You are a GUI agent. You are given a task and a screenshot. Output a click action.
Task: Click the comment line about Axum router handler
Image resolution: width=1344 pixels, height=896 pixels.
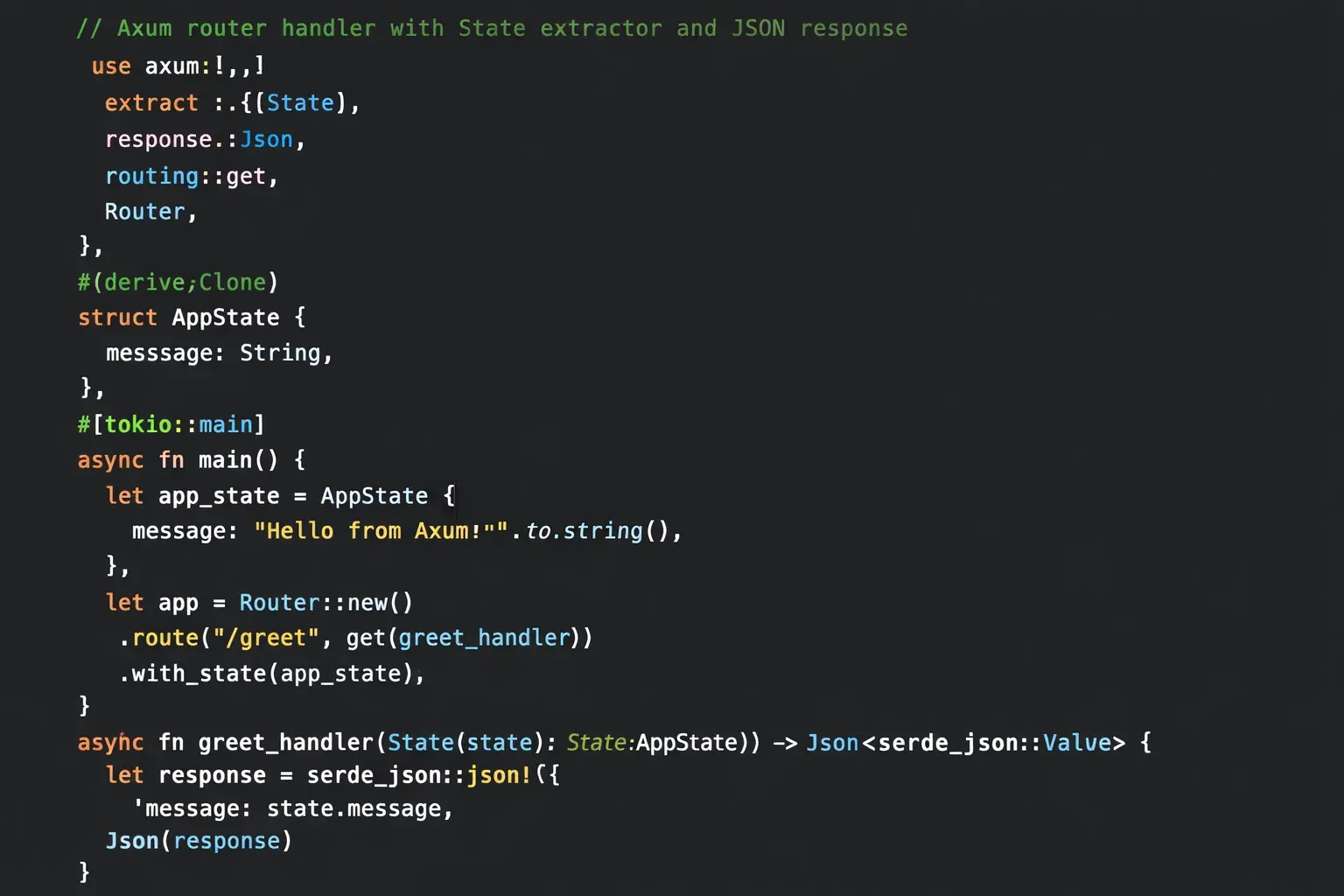[492, 29]
